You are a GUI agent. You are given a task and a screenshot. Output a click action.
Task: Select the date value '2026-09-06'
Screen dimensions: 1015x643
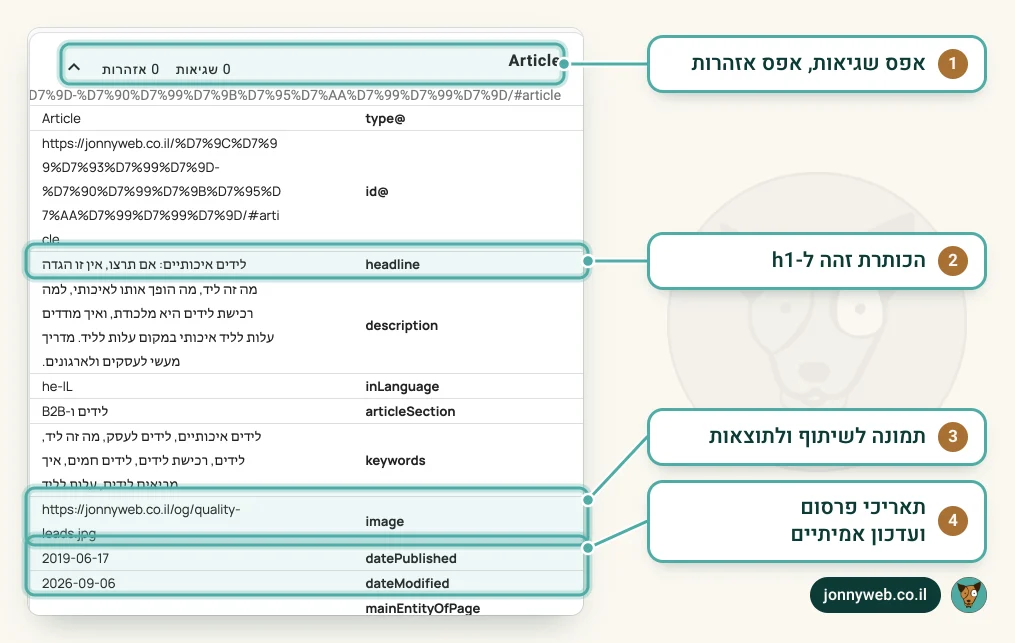pos(78,583)
